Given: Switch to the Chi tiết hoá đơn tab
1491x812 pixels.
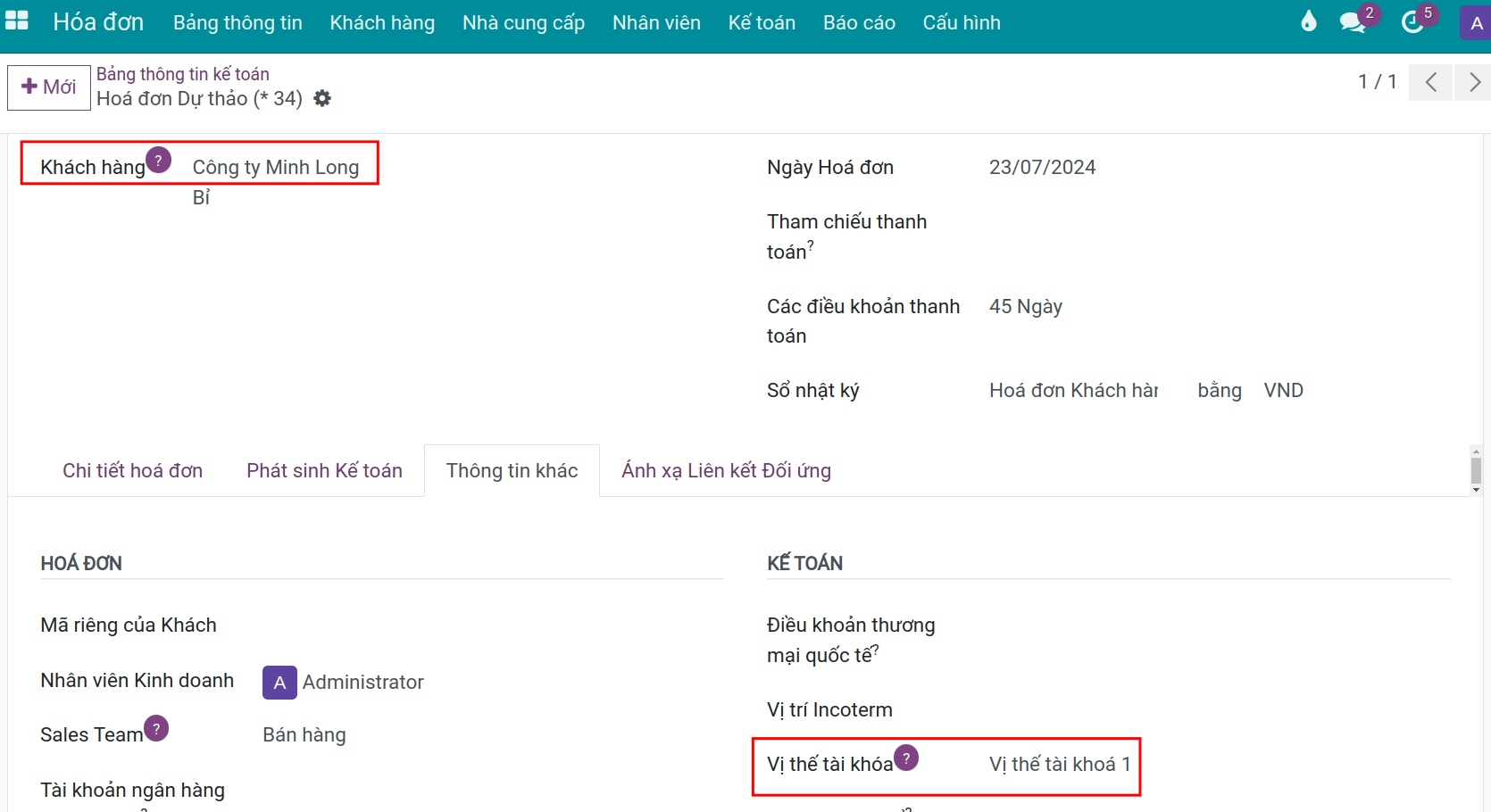Looking at the screenshot, I should coord(132,470).
